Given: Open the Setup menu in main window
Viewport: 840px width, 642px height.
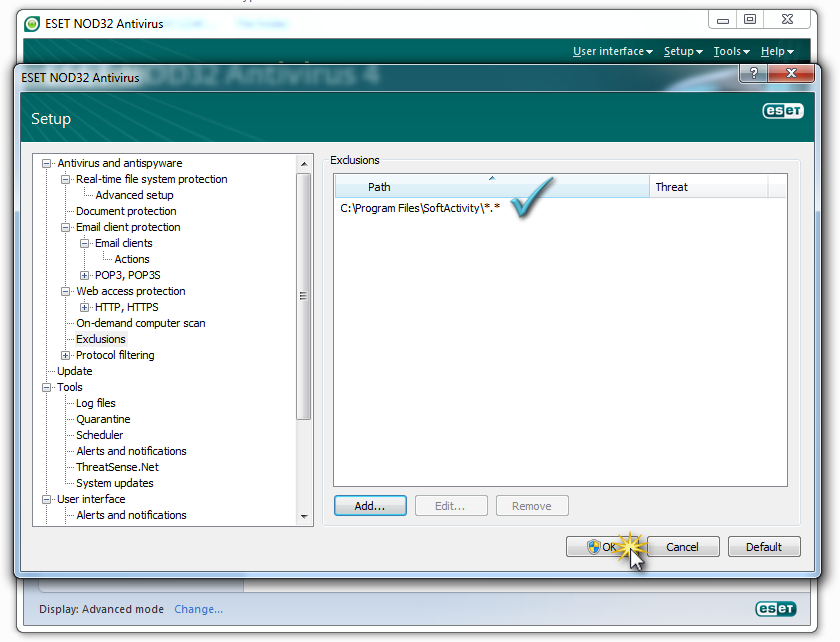Looking at the screenshot, I should tap(683, 51).
